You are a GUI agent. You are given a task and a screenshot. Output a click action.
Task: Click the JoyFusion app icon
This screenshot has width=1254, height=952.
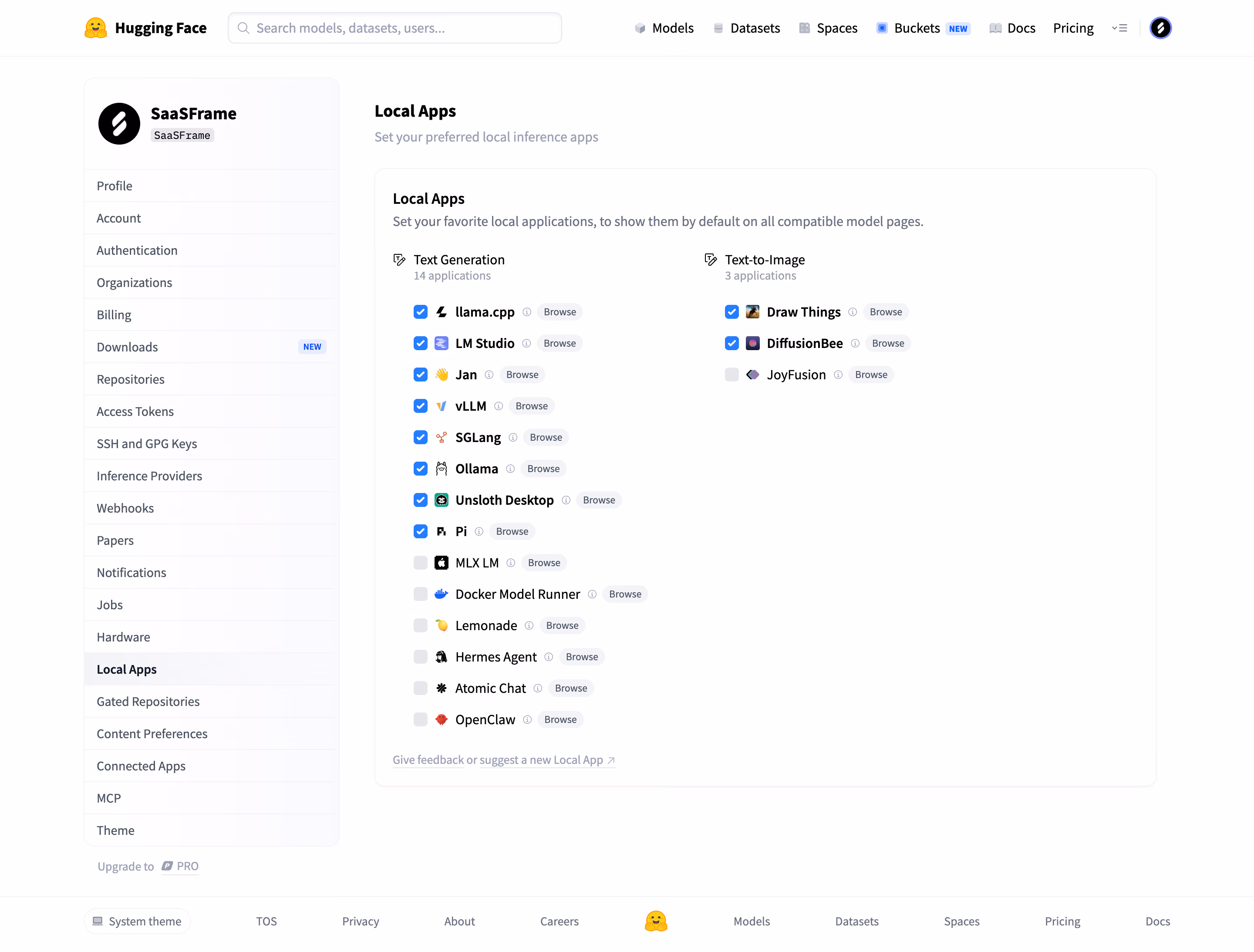pos(752,375)
